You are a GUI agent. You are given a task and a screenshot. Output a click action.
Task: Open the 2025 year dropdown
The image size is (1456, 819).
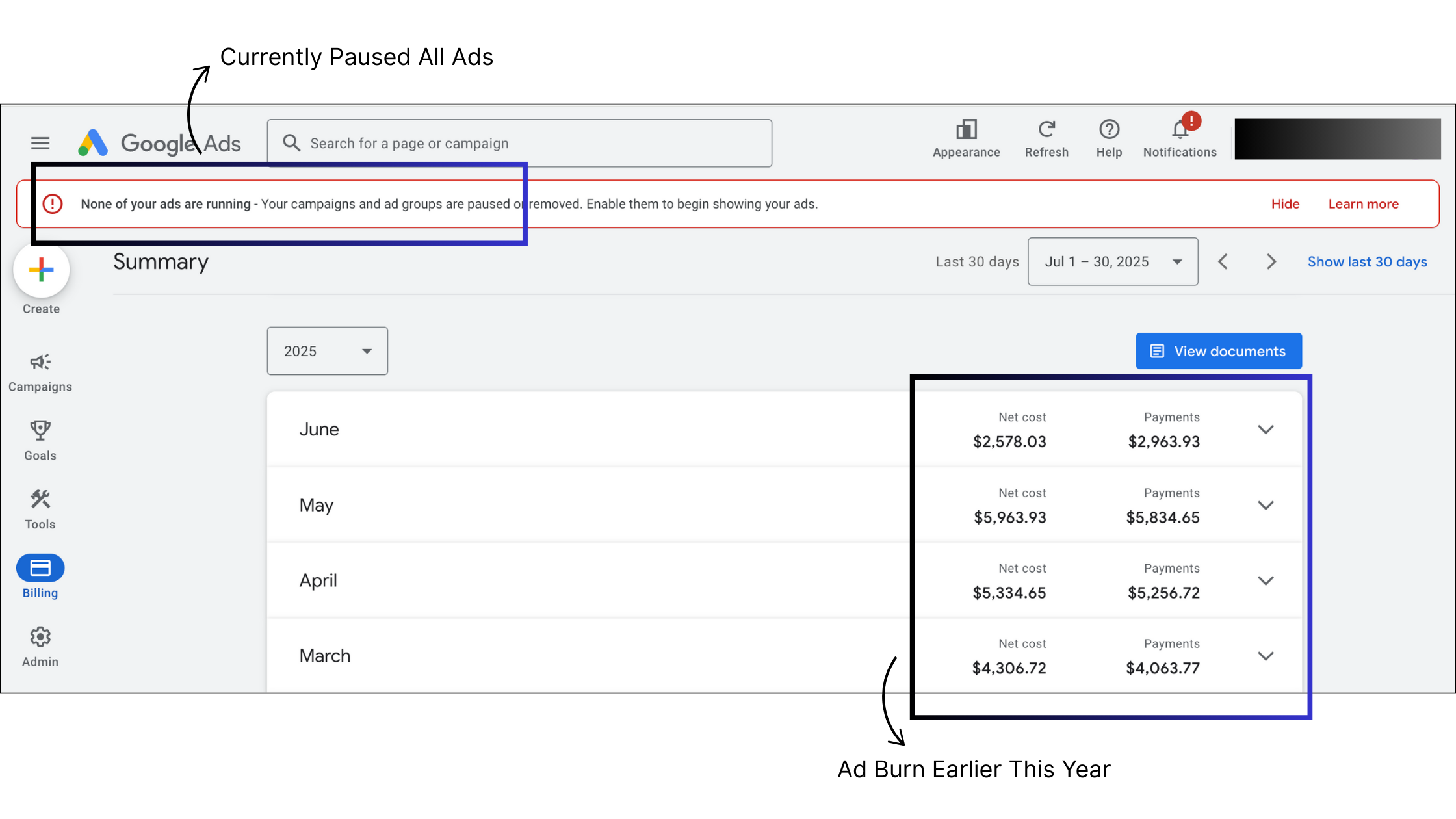327,351
